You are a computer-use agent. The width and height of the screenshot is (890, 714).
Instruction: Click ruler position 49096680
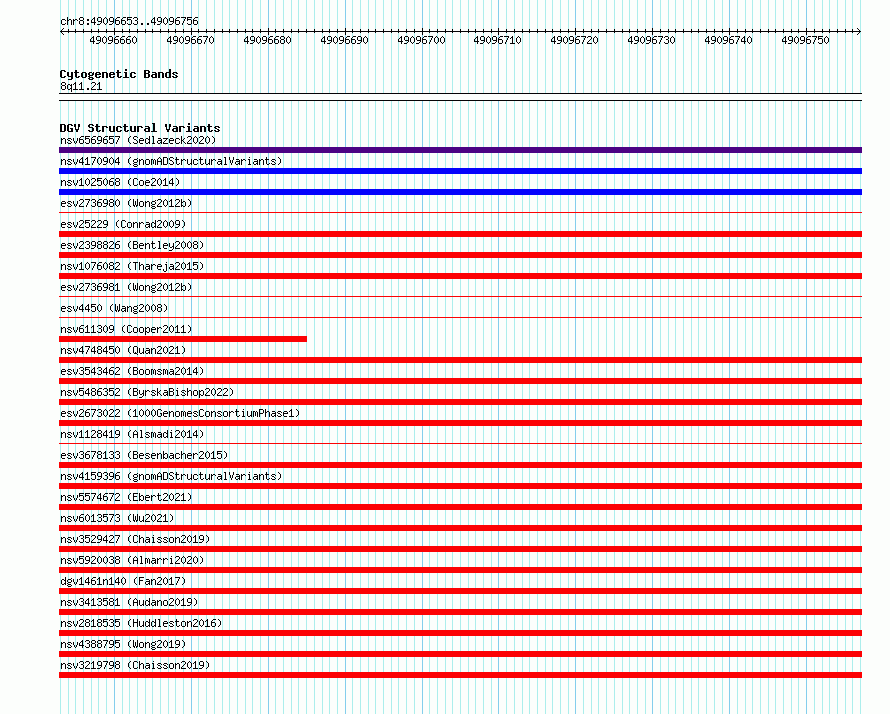267,40
